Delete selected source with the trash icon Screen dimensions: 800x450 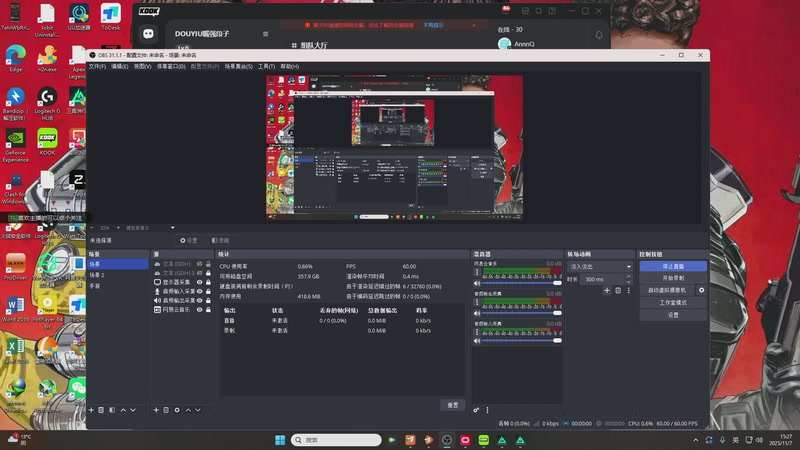[x=166, y=410]
